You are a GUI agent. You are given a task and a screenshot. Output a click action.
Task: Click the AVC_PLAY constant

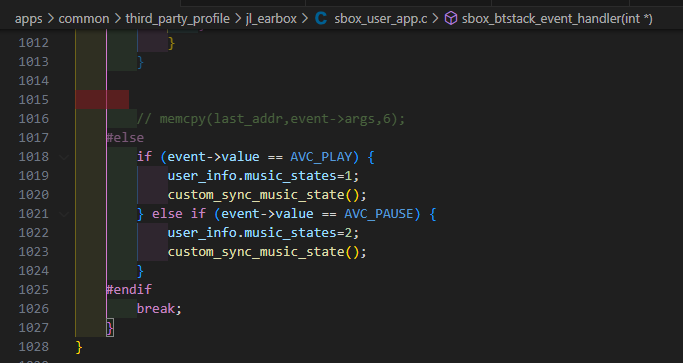tap(321, 157)
